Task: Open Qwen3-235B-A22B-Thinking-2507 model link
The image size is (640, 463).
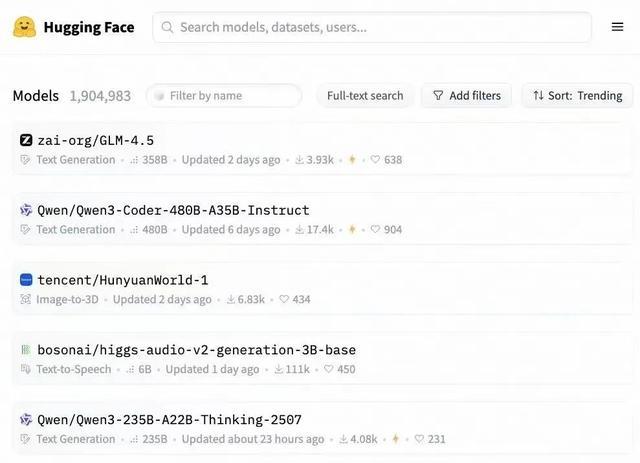Action: (169, 420)
